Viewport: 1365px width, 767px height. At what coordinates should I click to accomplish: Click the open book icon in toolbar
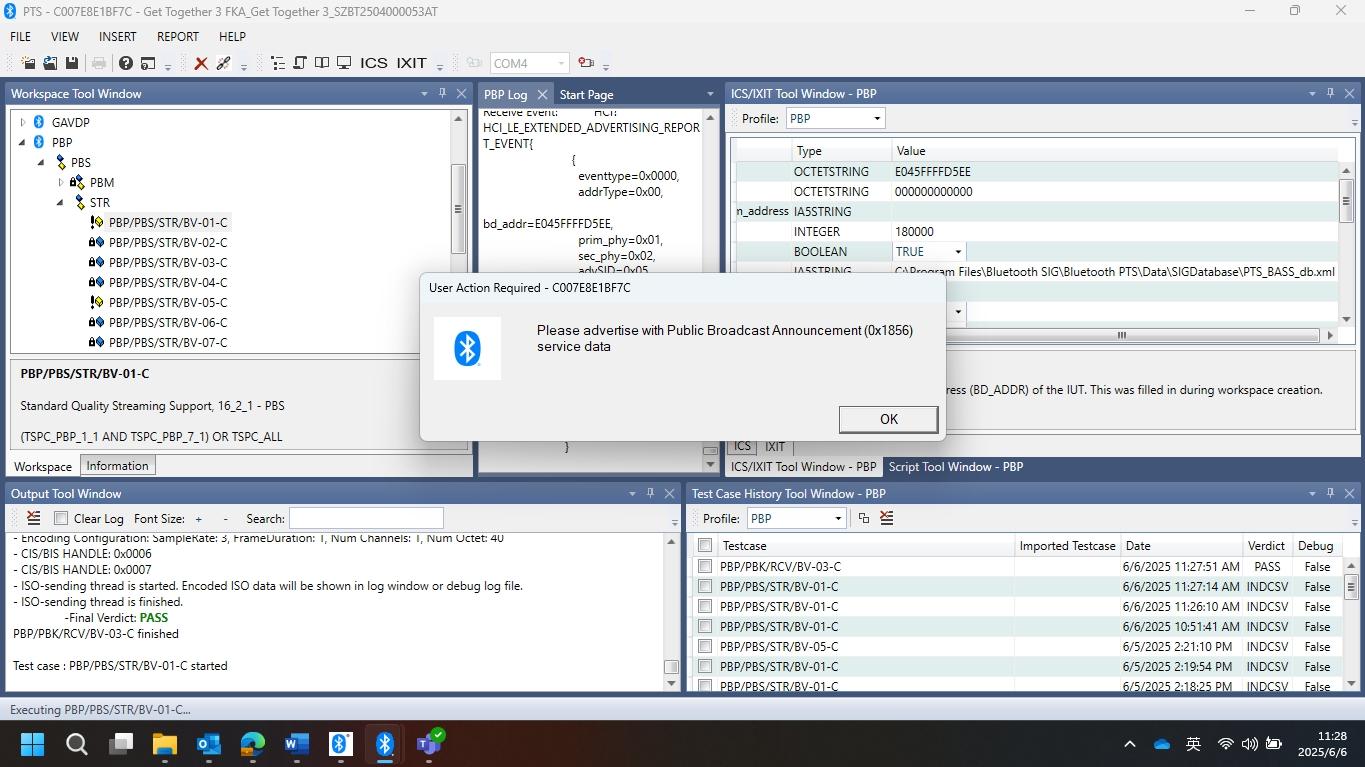[322, 63]
